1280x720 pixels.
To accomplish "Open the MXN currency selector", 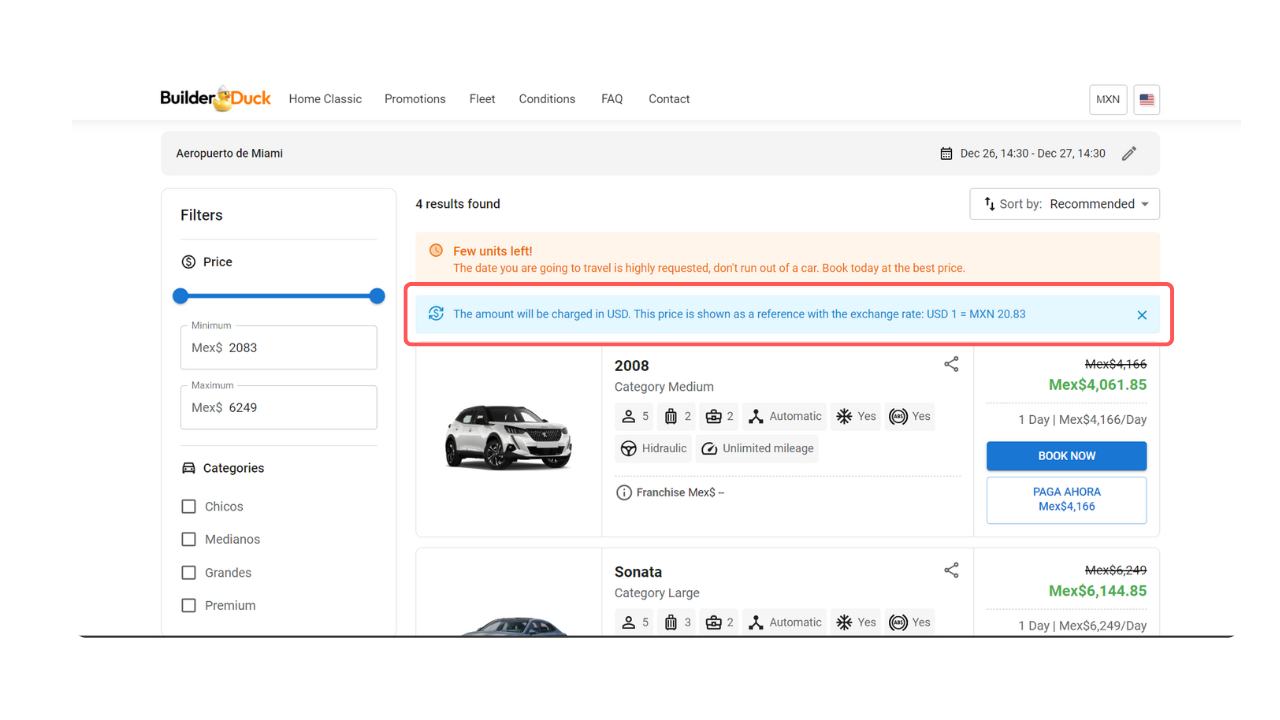I will (x=1107, y=99).
